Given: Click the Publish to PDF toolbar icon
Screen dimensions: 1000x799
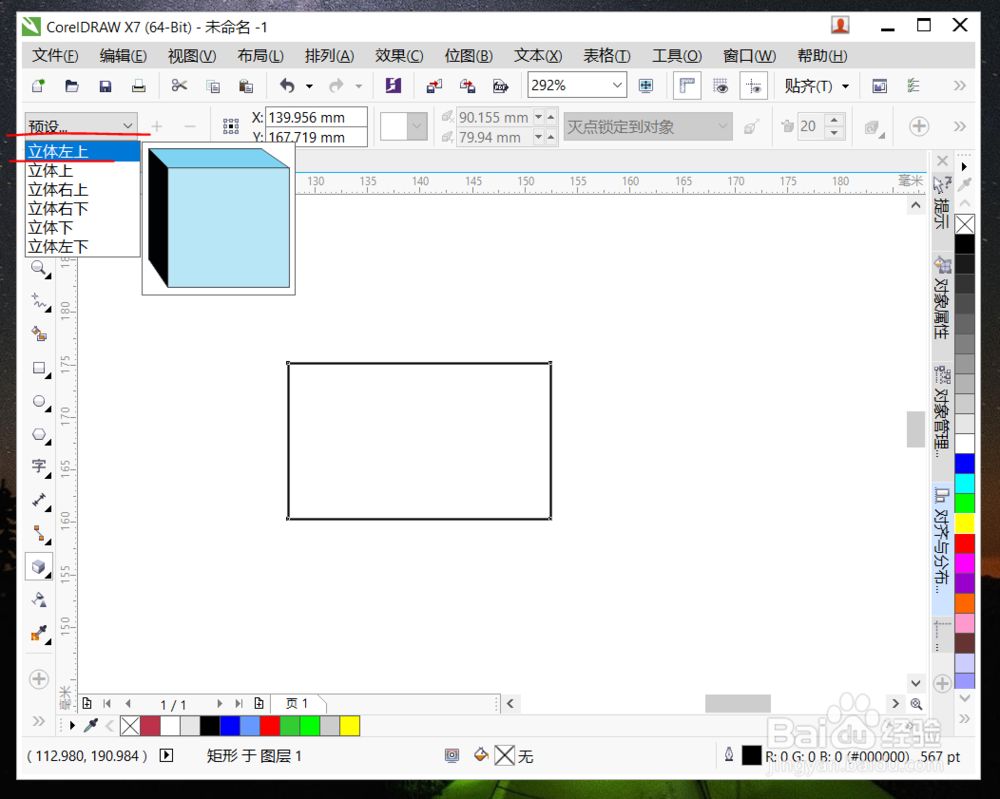Looking at the screenshot, I should (500, 87).
